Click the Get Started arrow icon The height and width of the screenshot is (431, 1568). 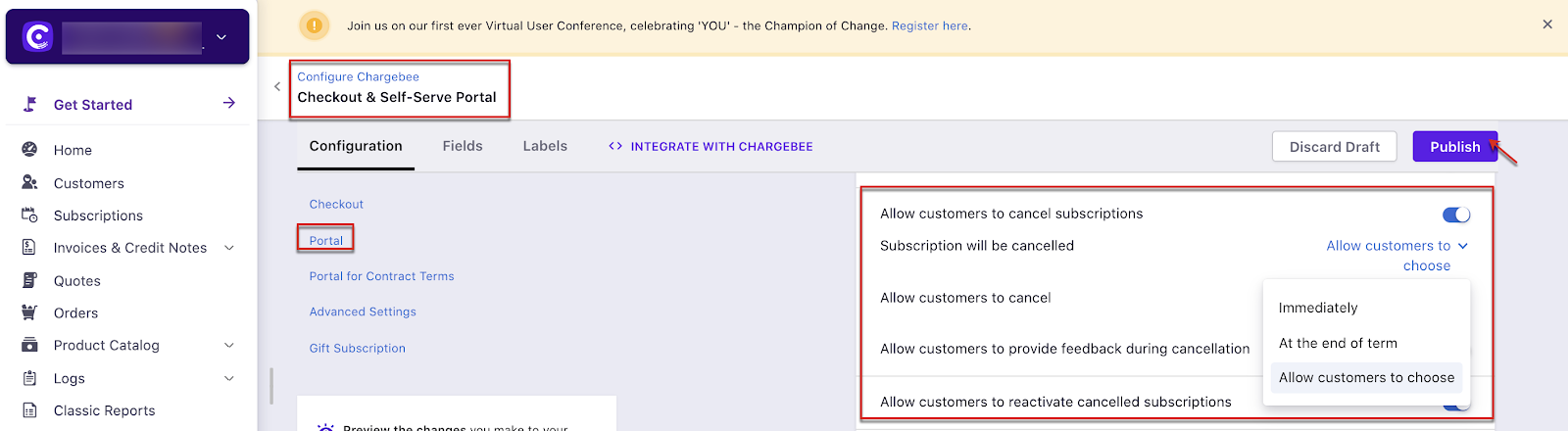point(228,103)
